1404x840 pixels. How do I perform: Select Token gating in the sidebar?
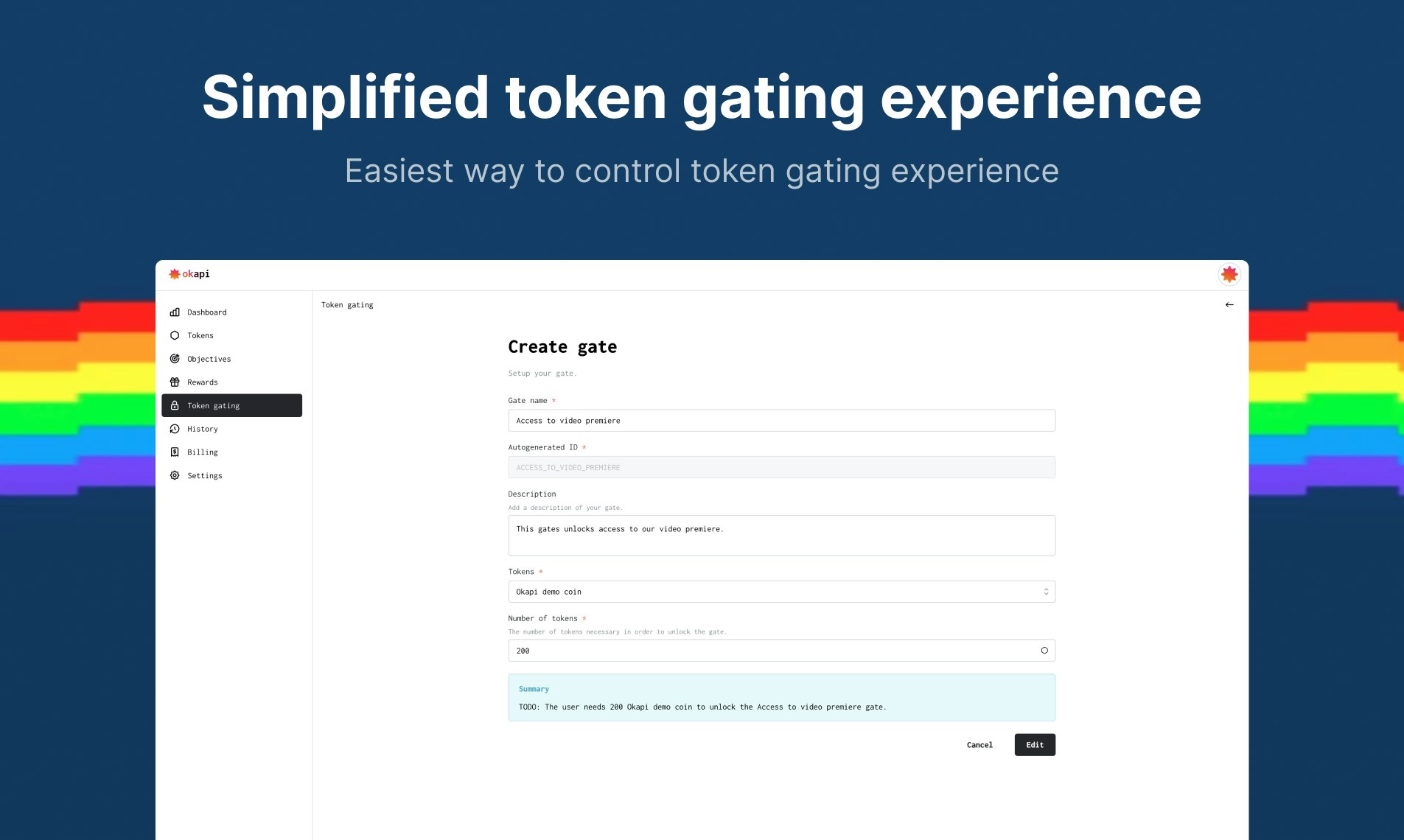(231, 405)
